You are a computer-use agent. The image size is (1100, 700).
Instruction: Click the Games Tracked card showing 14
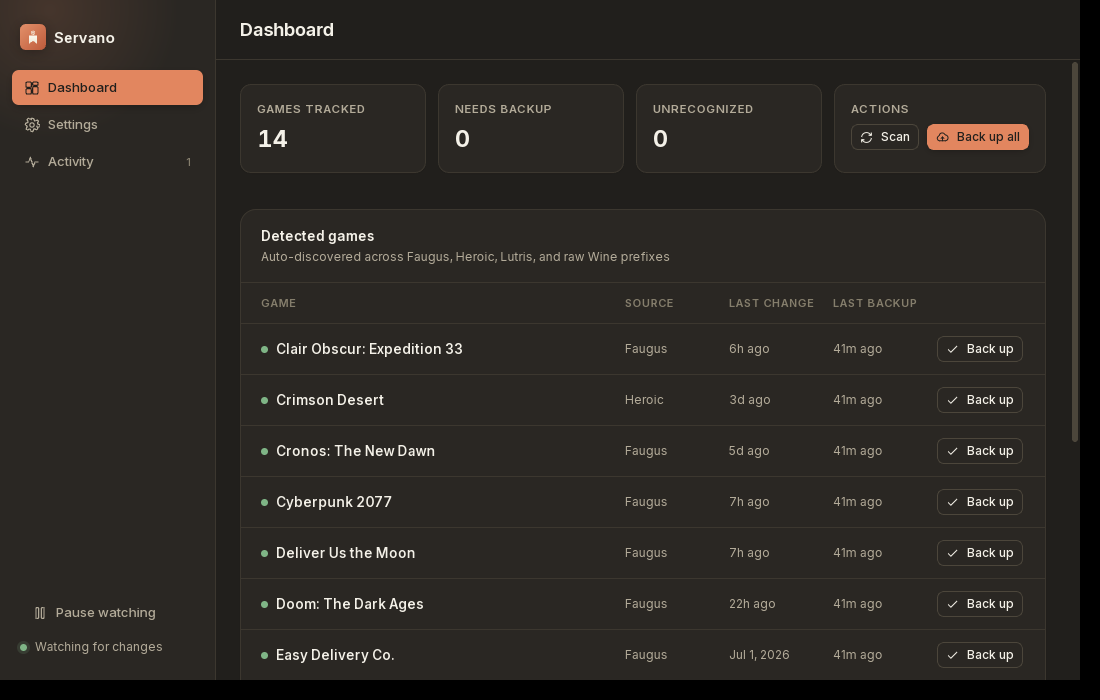click(333, 128)
